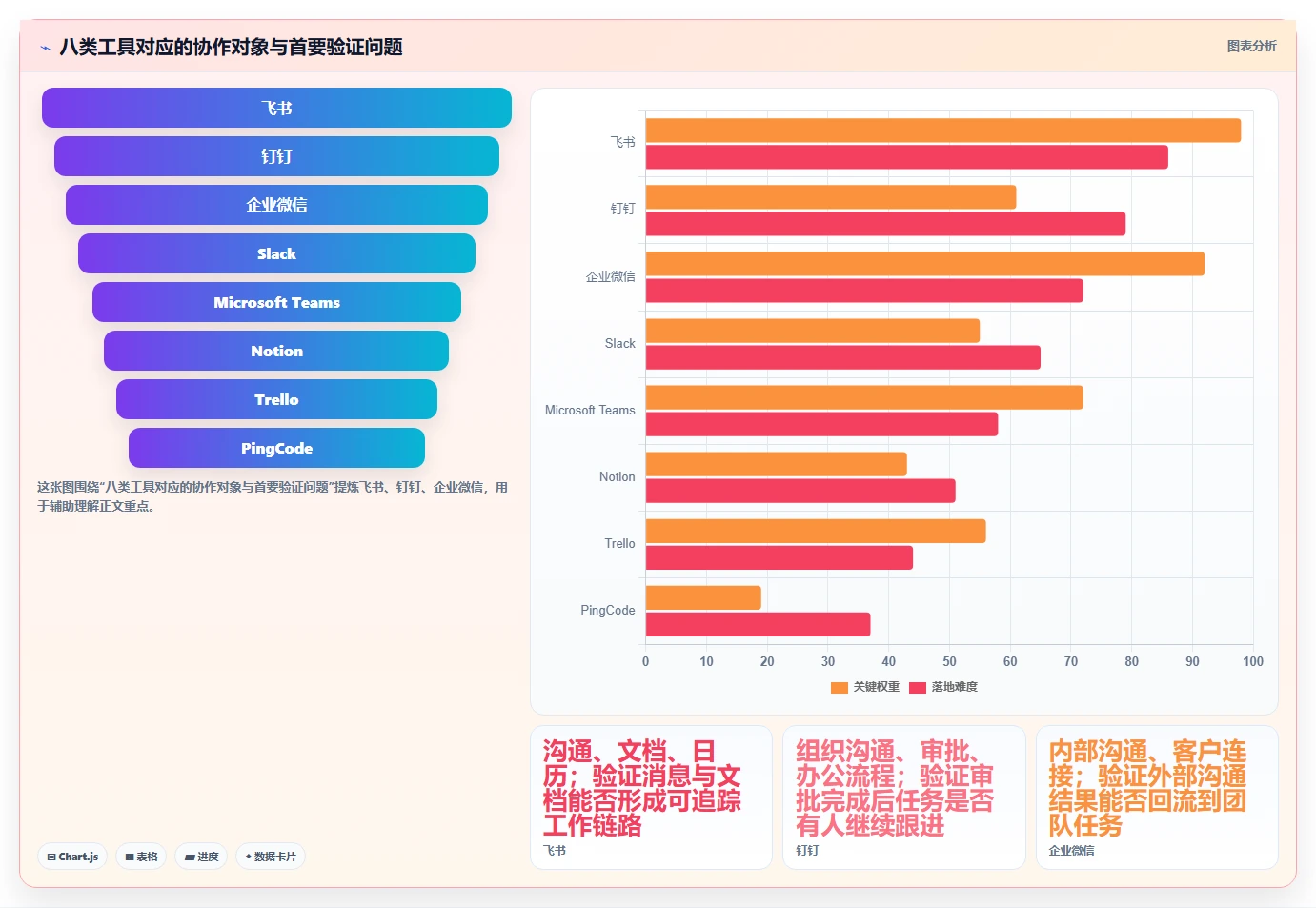Click the lightning icon beside the title
The image size is (1316, 908).
click(45, 48)
